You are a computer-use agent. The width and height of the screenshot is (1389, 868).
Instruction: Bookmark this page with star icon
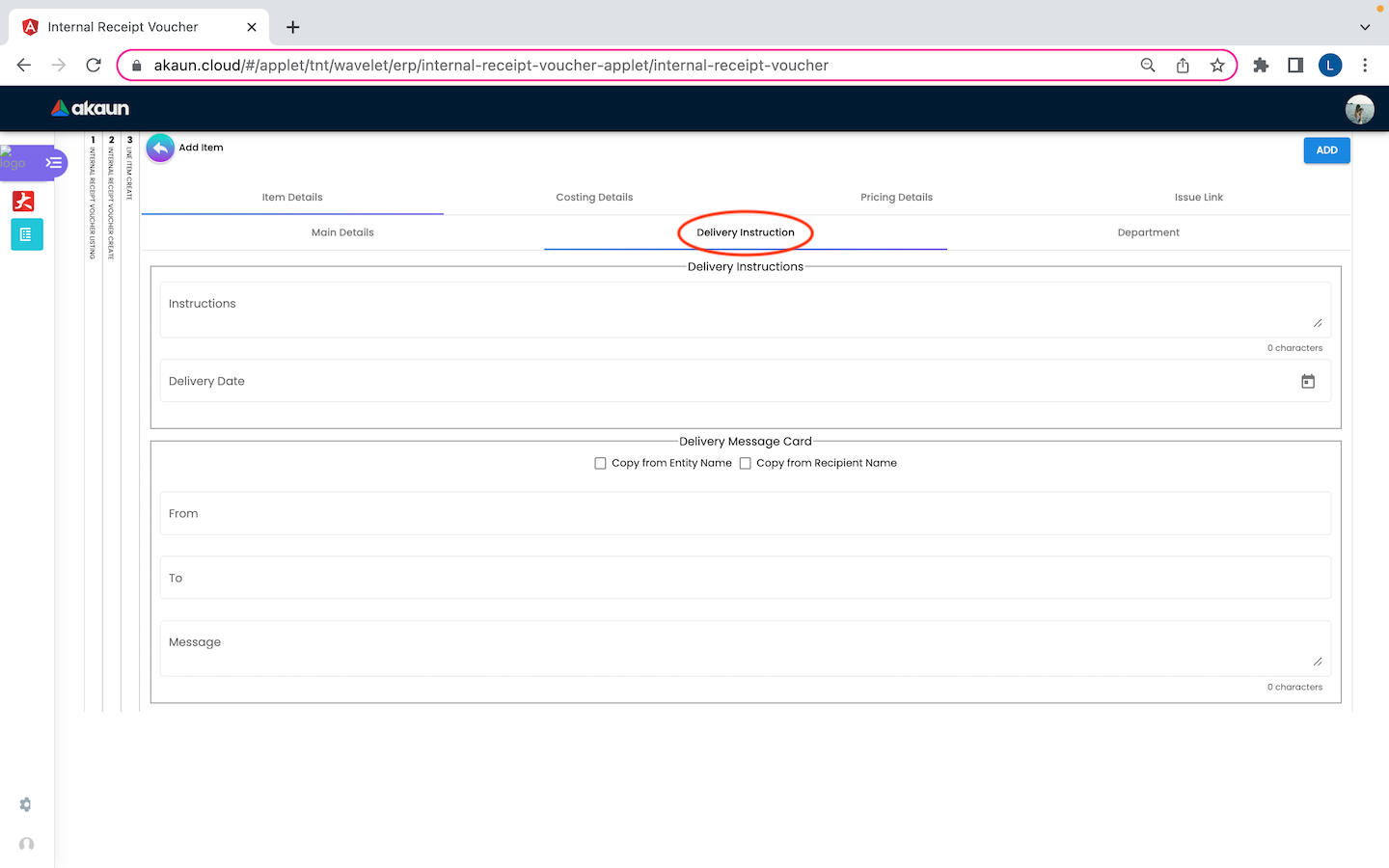coord(1217,66)
